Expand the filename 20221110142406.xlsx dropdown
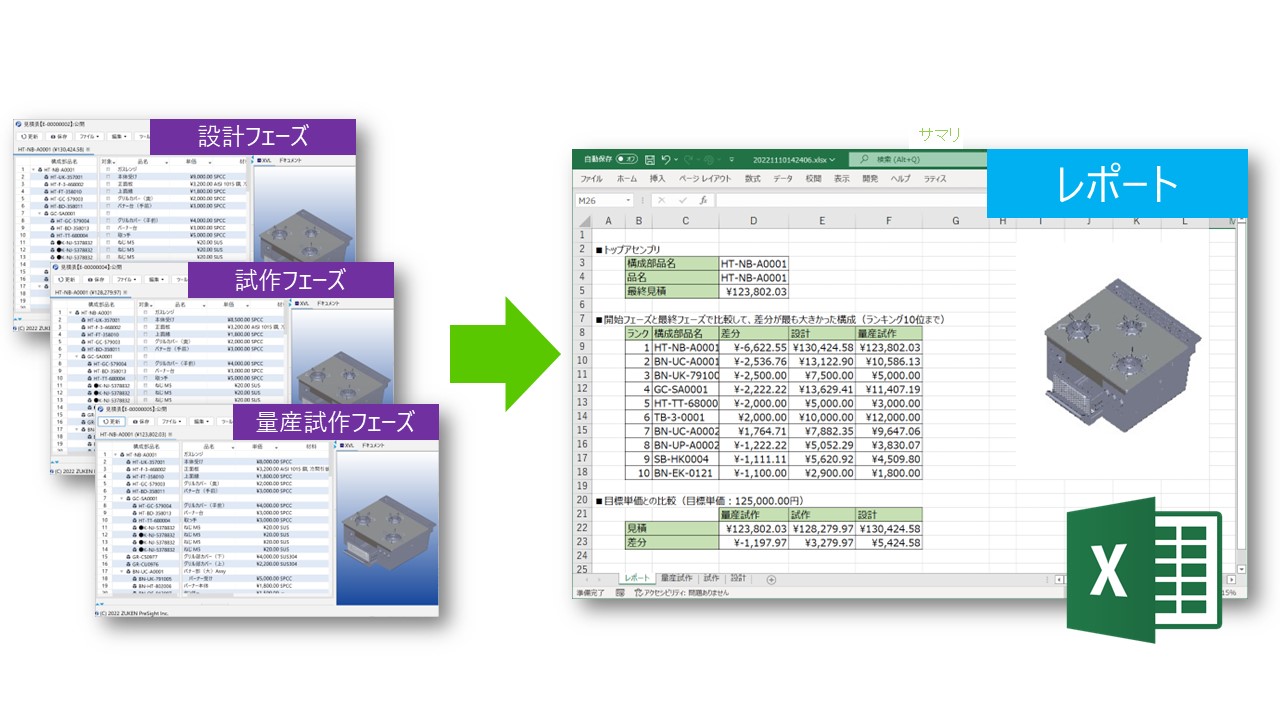Image resolution: width=1280 pixels, height=720 pixels. (832, 160)
